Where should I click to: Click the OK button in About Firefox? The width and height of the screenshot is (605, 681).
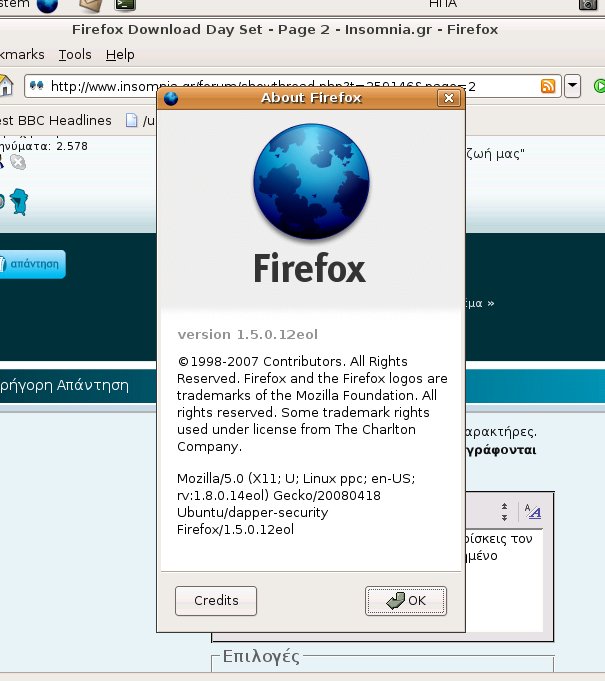pyautogui.click(x=406, y=601)
